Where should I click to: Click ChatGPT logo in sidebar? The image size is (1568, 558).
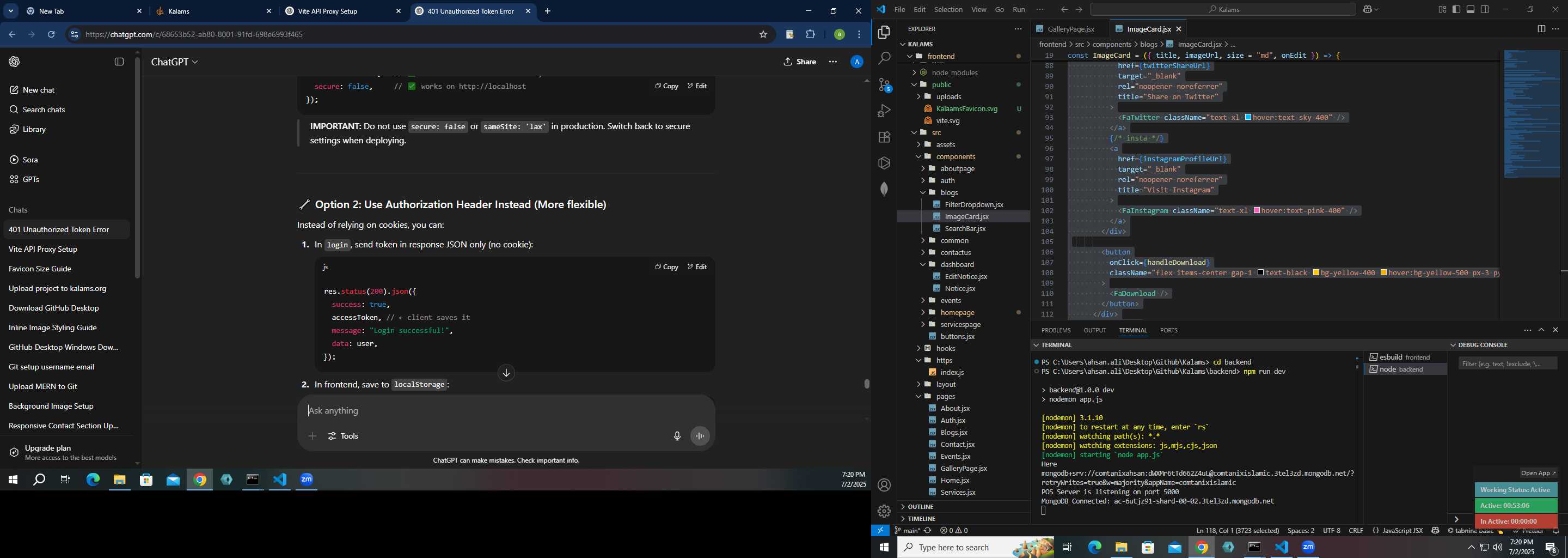15,62
